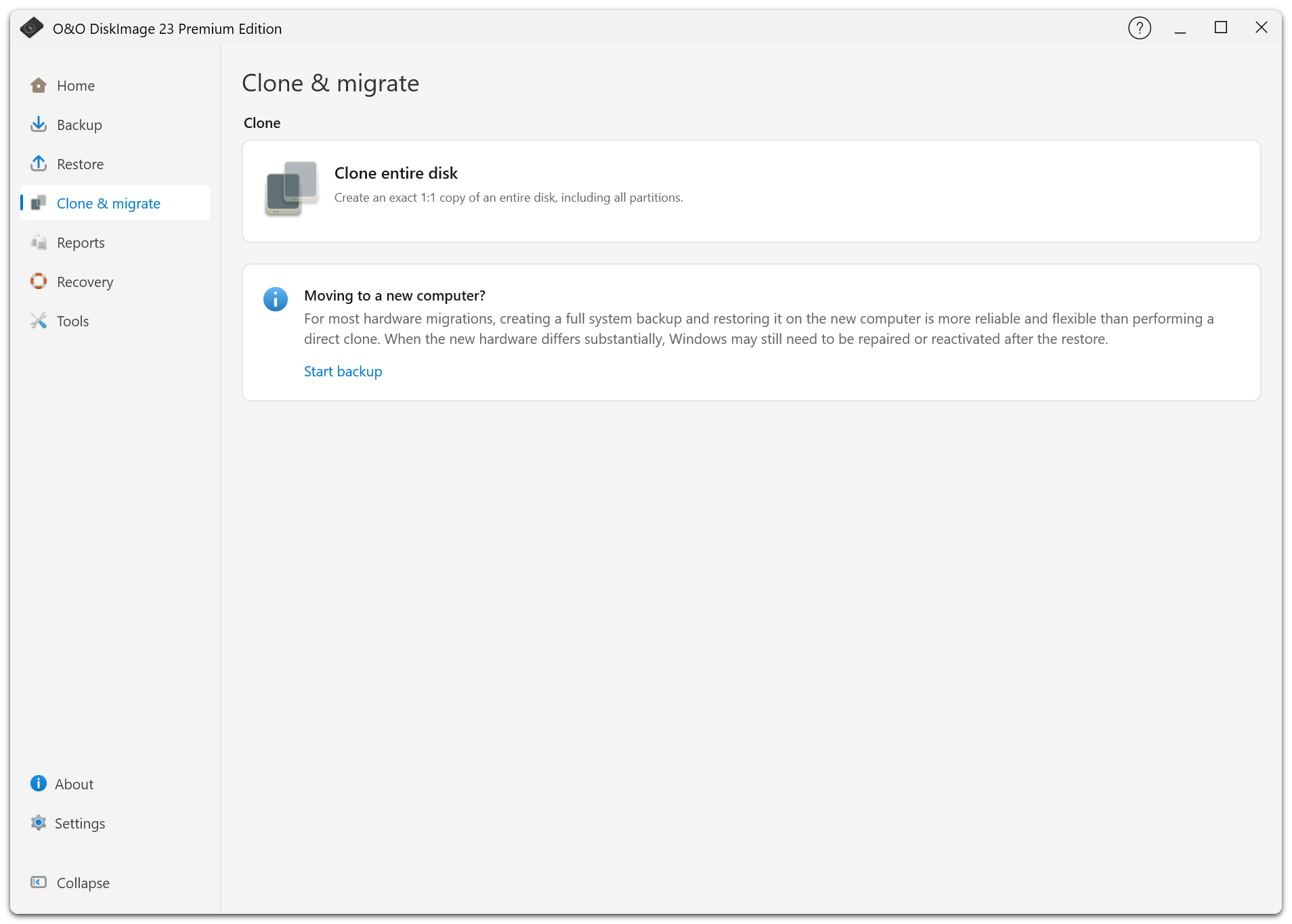Open the Backup menu label

[x=79, y=125]
